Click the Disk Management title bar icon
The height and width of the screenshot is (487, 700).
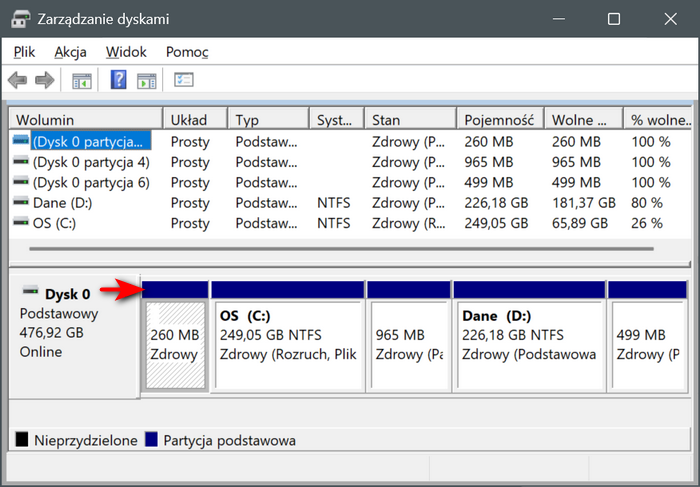(21, 19)
